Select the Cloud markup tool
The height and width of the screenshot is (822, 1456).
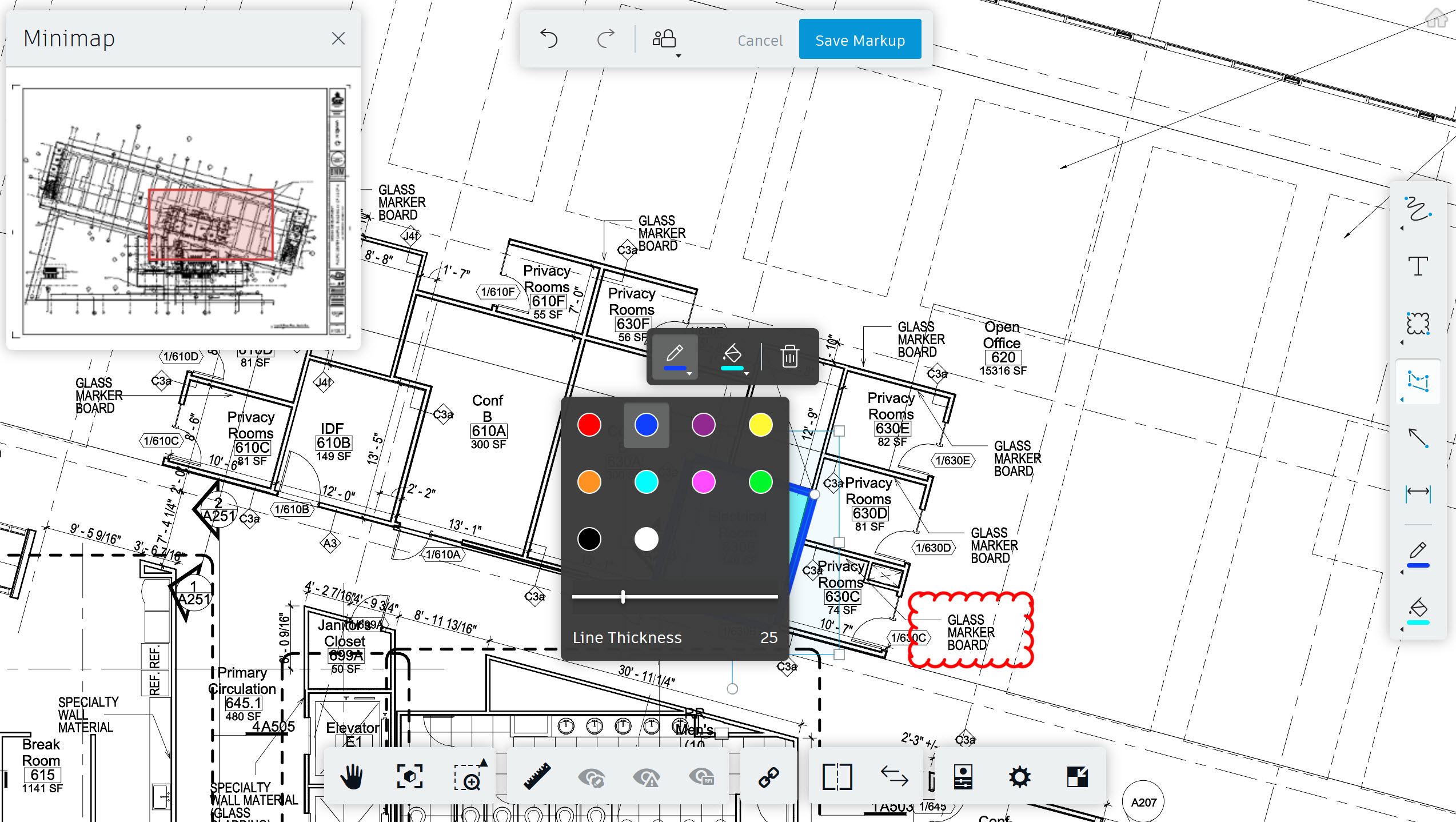(x=1418, y=324)
